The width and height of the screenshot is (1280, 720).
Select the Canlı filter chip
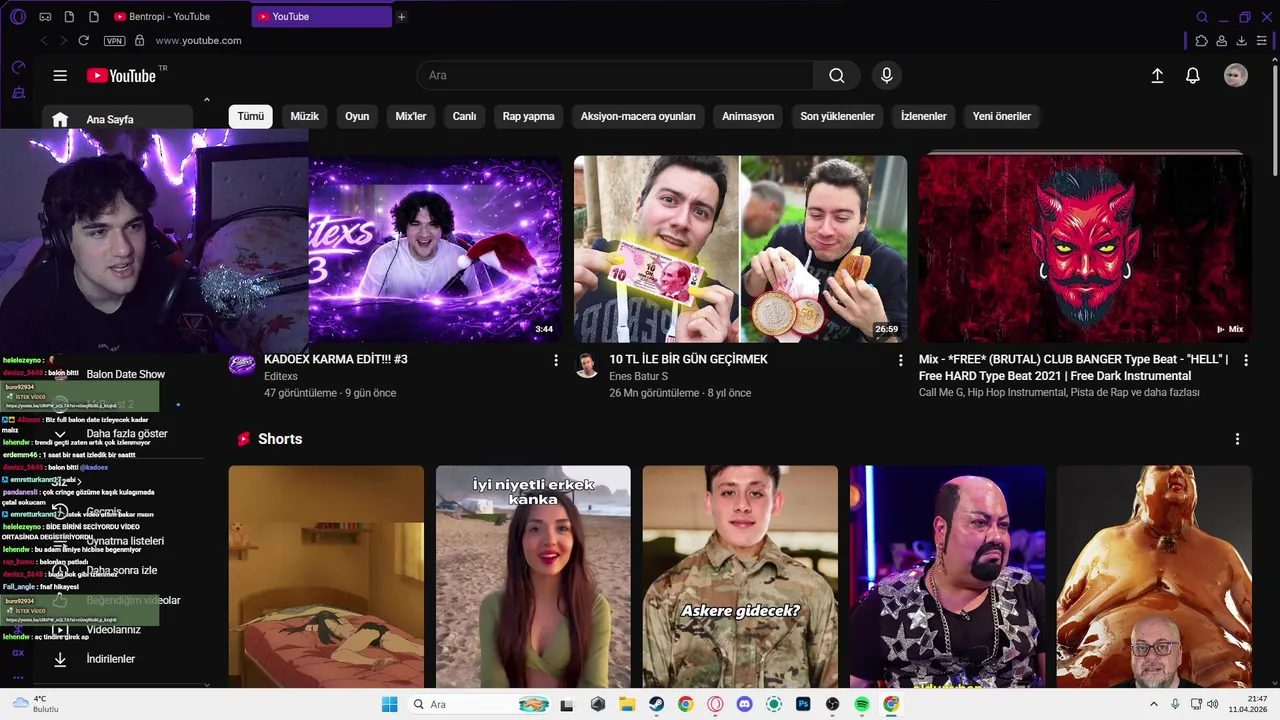click(464, 116)
